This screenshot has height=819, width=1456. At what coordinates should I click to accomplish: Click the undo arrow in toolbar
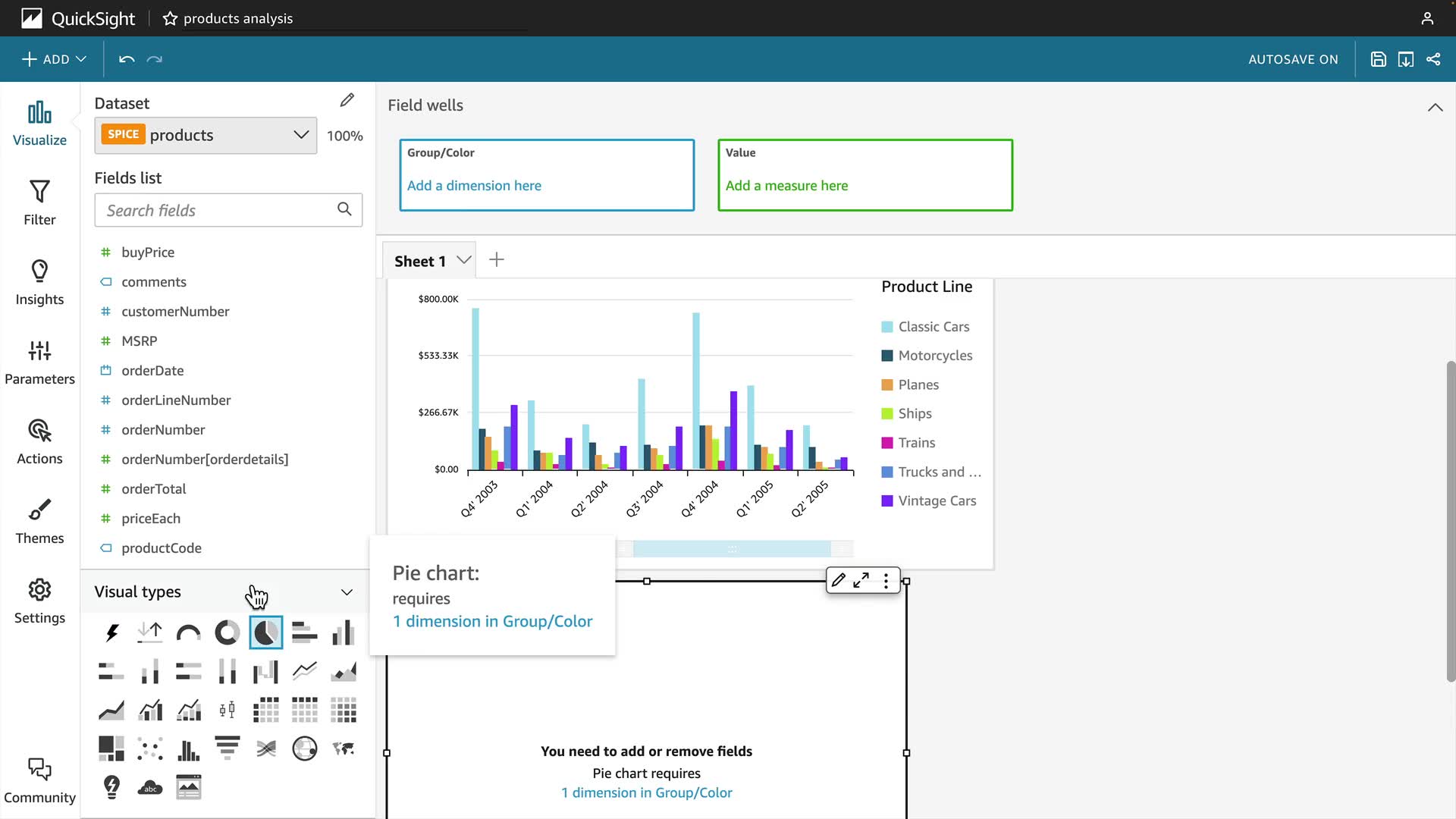click(x=127, y=59)
